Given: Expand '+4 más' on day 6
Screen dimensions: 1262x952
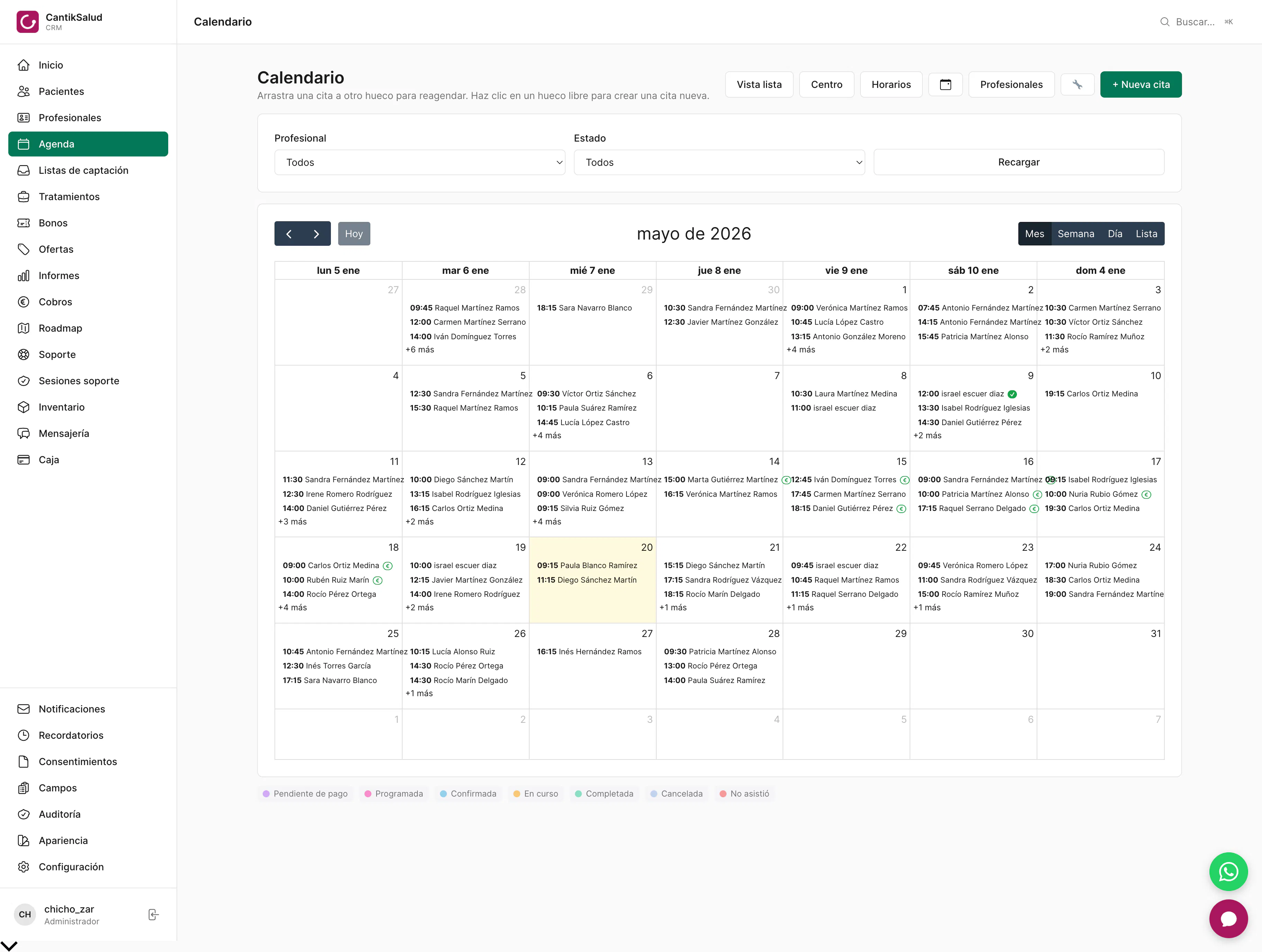Looking at the screenshot, I should click(x=547, y=435).
